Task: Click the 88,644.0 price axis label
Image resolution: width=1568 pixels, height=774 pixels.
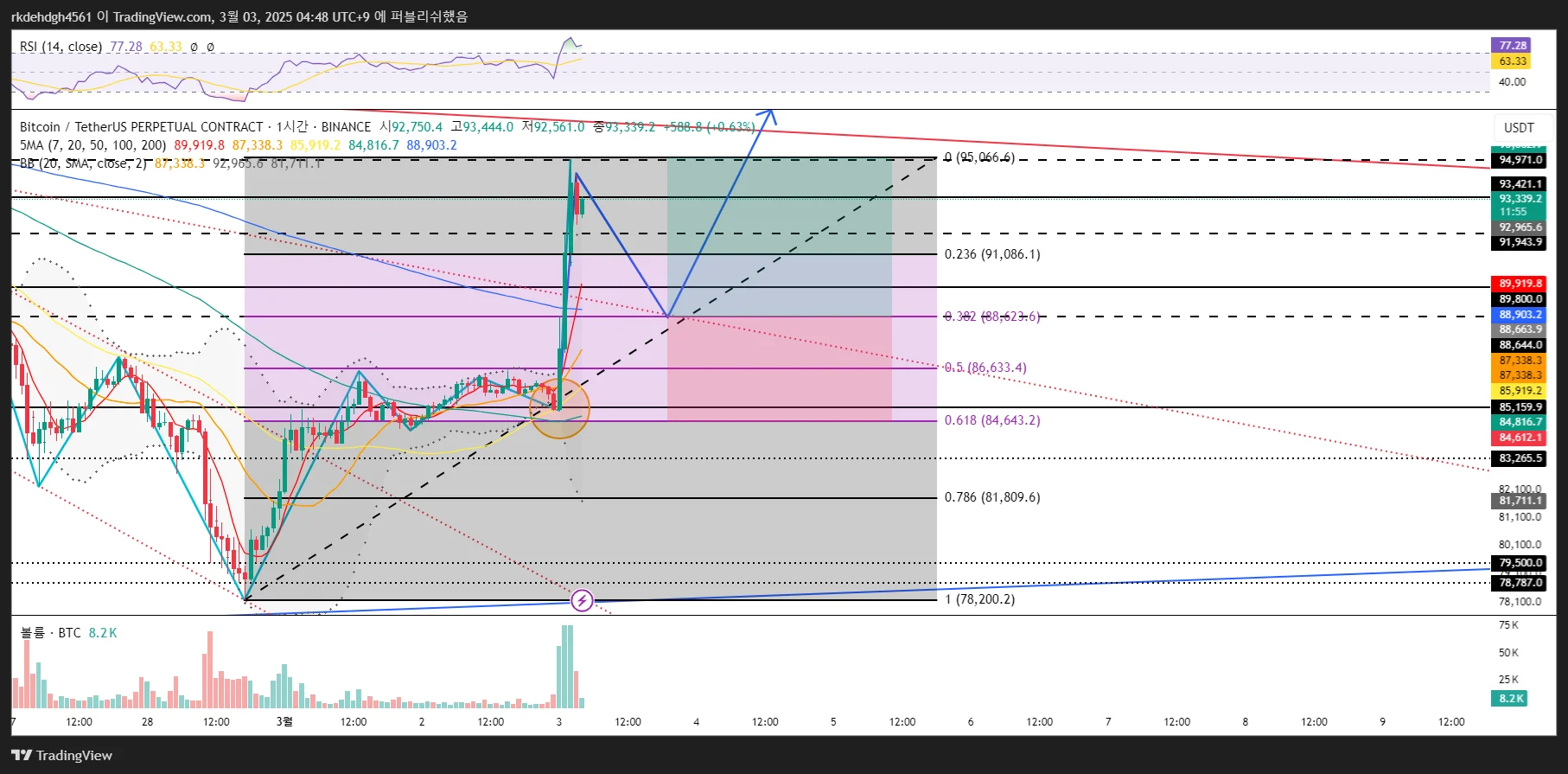Action: pyautogui.click(x=1520, y=345)
